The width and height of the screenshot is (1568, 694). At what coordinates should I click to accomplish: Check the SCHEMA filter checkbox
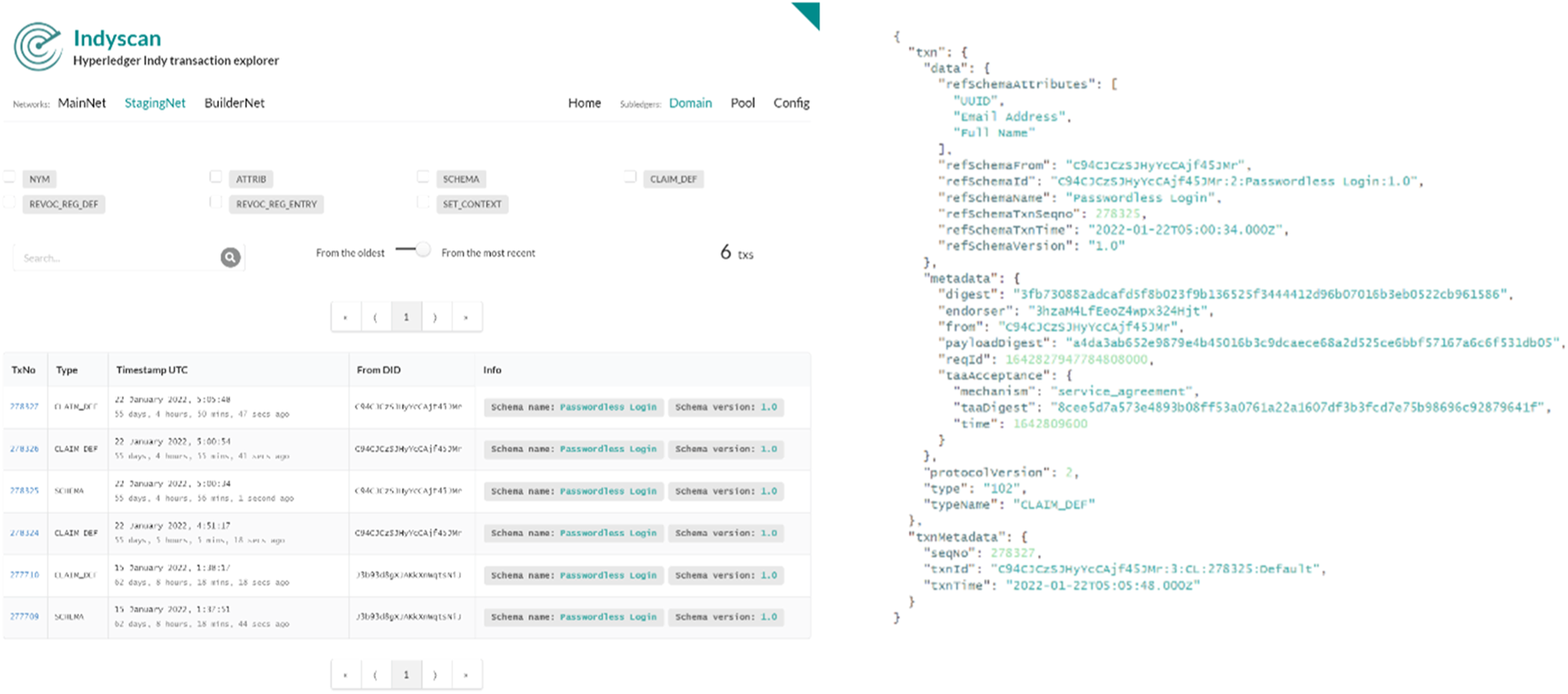(423, 178)
